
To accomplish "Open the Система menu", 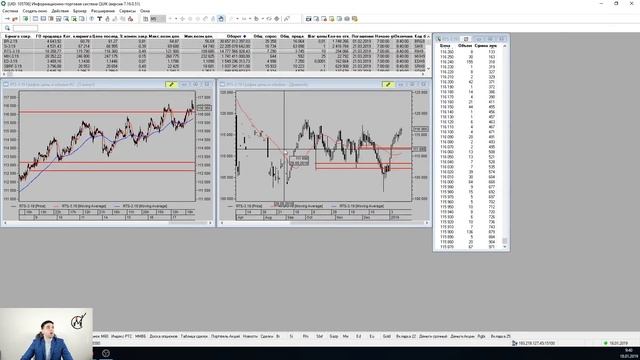I will pos(10,11).
